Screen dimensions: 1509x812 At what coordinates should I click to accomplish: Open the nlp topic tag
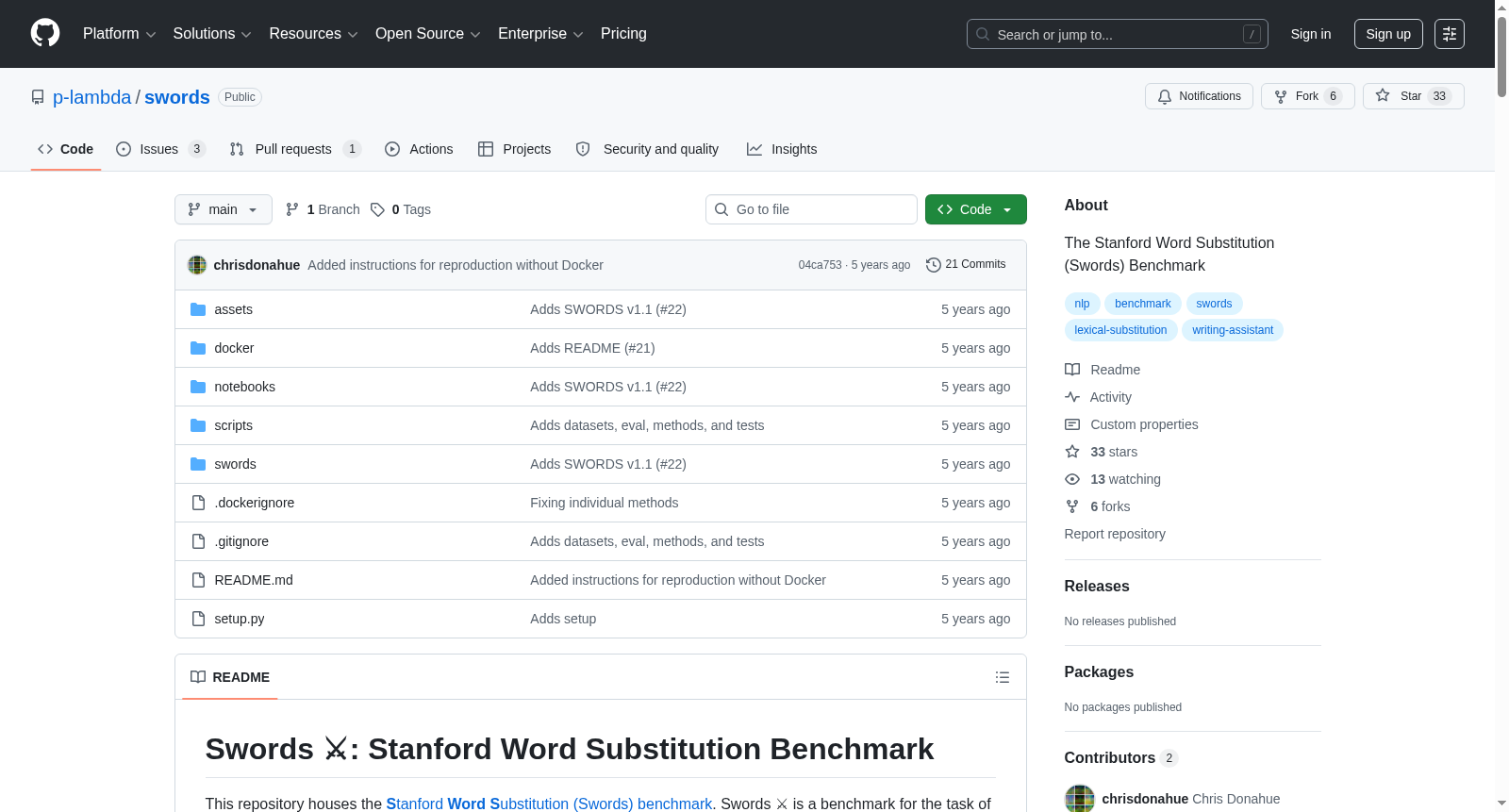pos(1082,304)
